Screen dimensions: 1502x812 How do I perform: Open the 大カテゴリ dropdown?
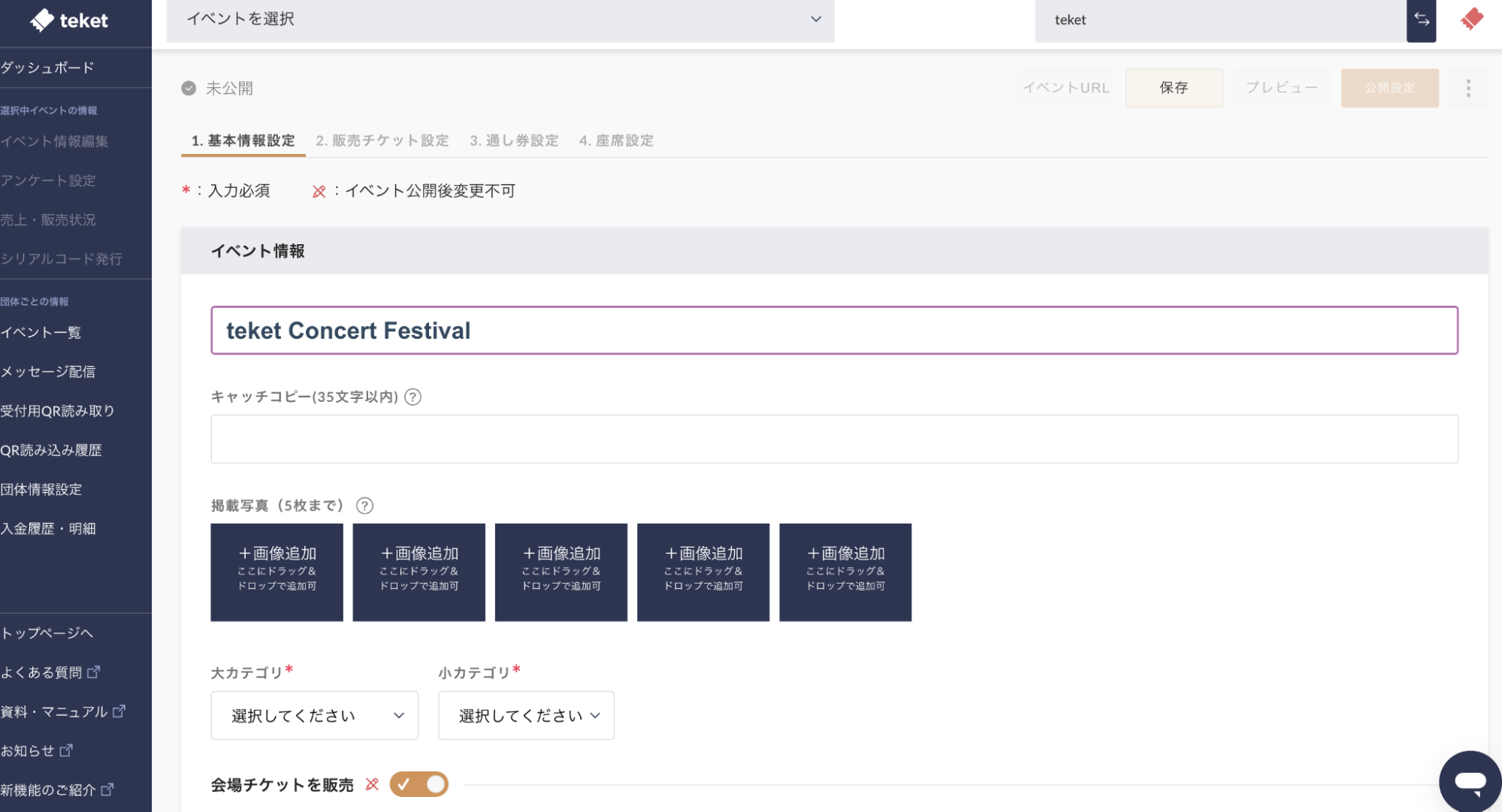[x=314, y=715]
